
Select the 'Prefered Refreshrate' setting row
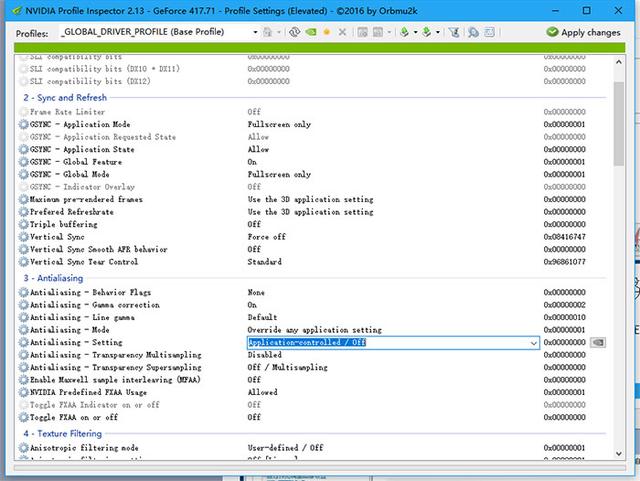[x=314, y=212]
